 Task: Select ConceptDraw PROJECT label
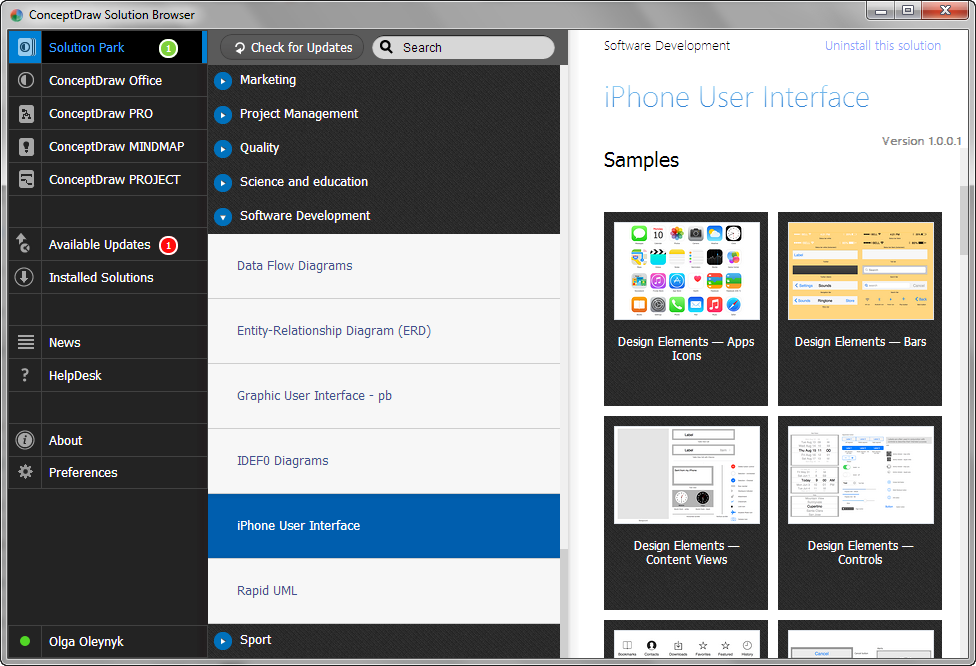pyautogui.click(x=115, y=179)
